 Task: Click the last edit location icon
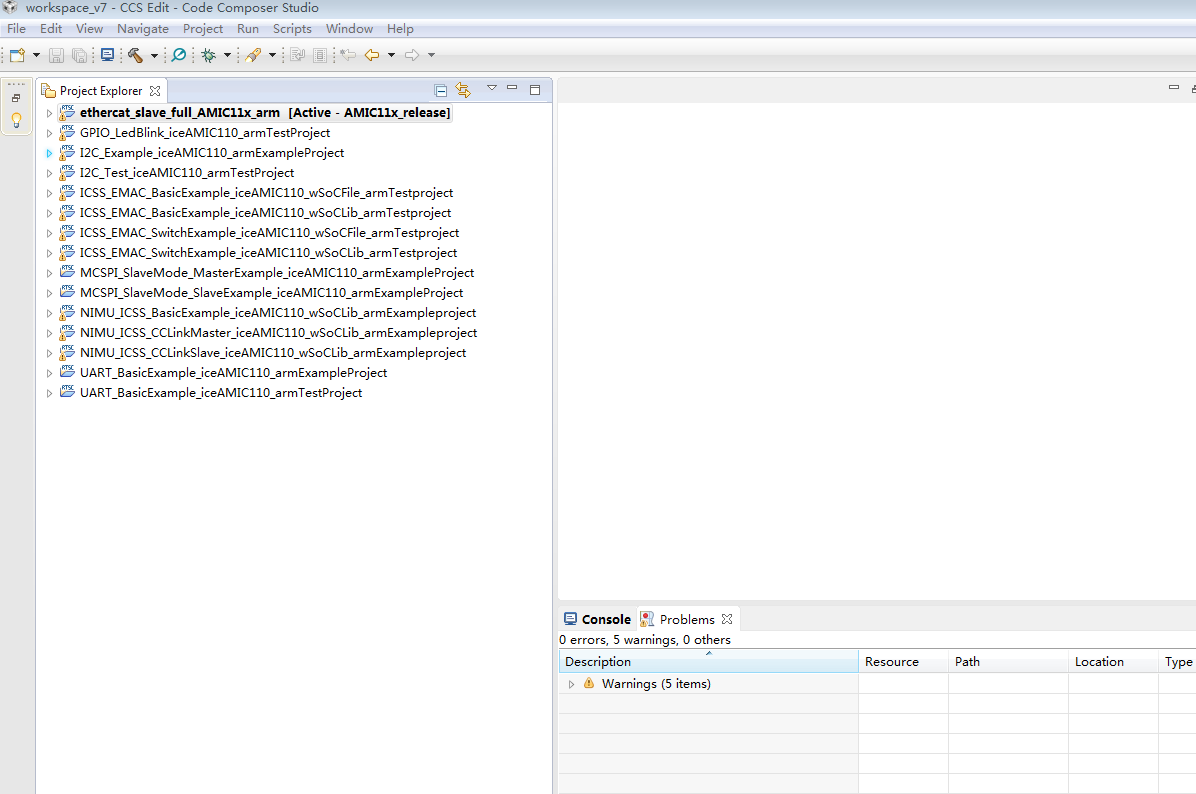[349, 55]
